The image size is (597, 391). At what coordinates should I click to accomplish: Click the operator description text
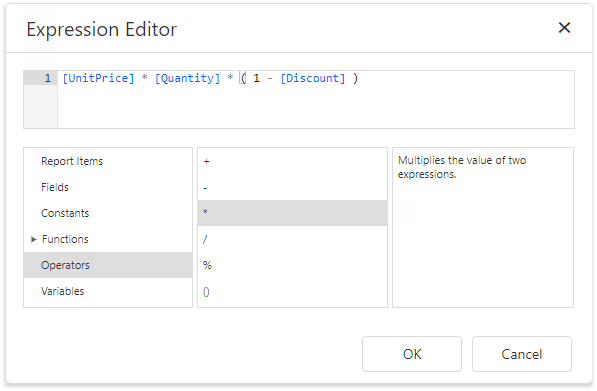462,167
